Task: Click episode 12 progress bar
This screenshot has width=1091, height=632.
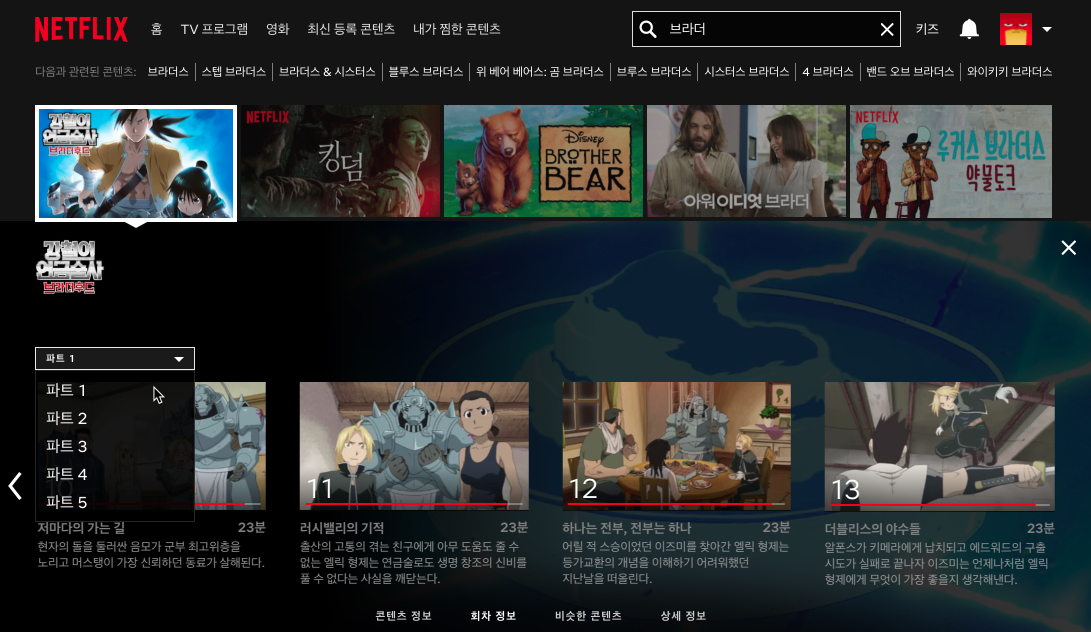Action: [x=676, y=504]
